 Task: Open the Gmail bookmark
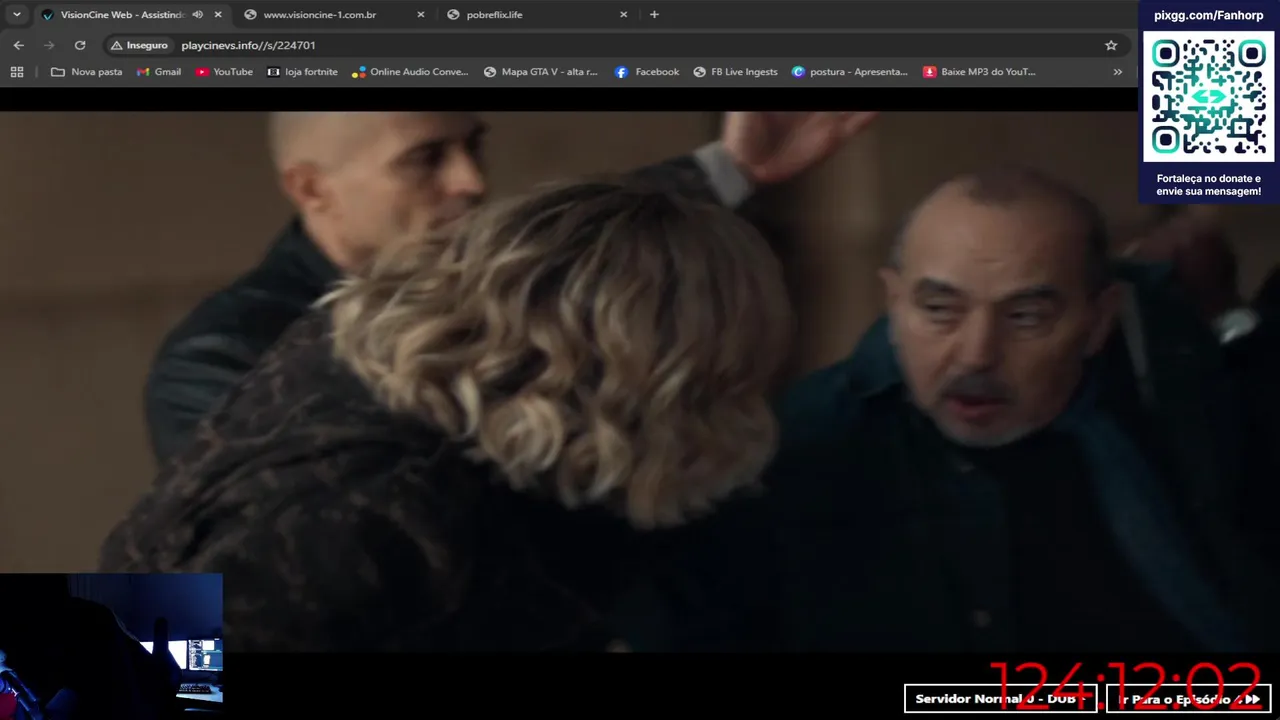(159, 72)
